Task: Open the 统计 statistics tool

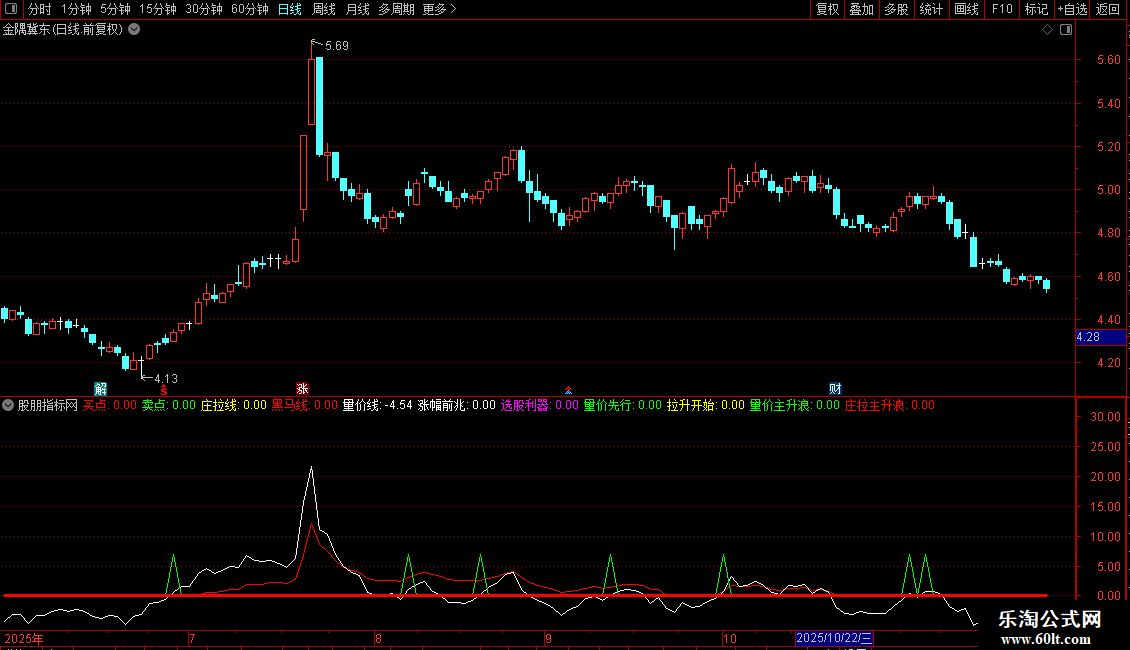Action: [x=931, y=9]
